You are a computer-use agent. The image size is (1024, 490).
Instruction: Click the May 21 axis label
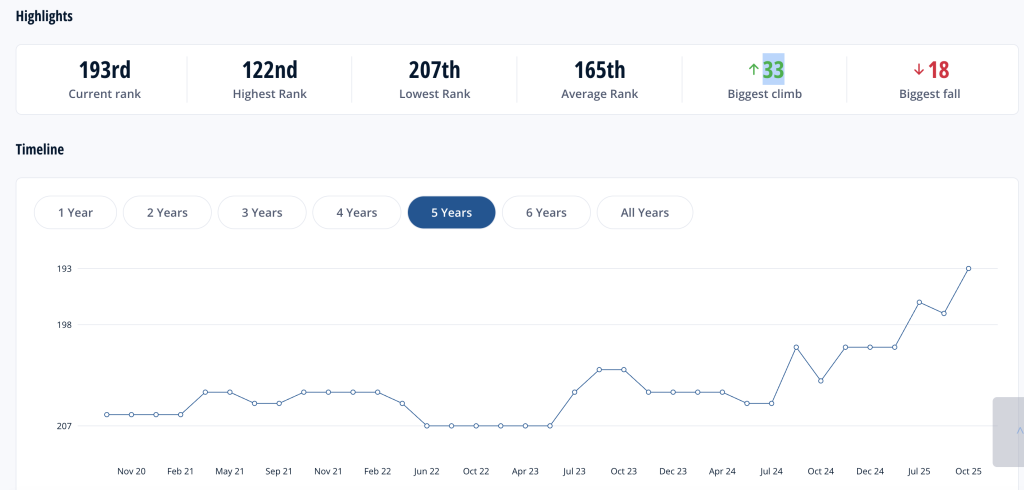(x=230, y=471)
